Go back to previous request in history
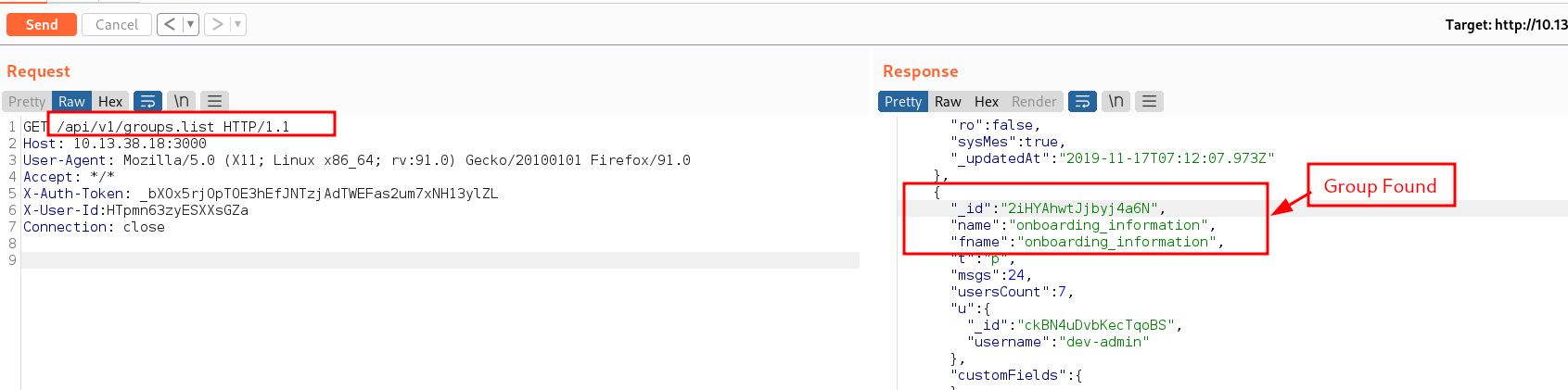1568x390 pixels. point(170,24)
